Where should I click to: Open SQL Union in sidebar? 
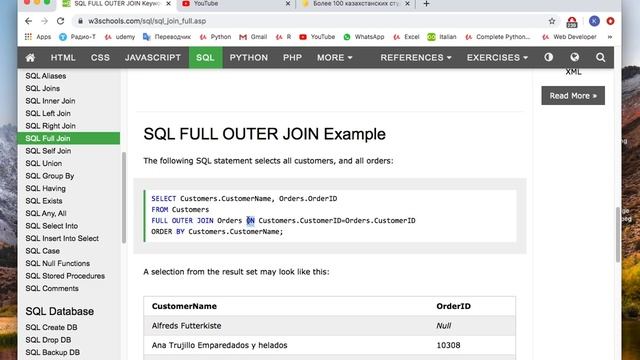tap(44, 163)
